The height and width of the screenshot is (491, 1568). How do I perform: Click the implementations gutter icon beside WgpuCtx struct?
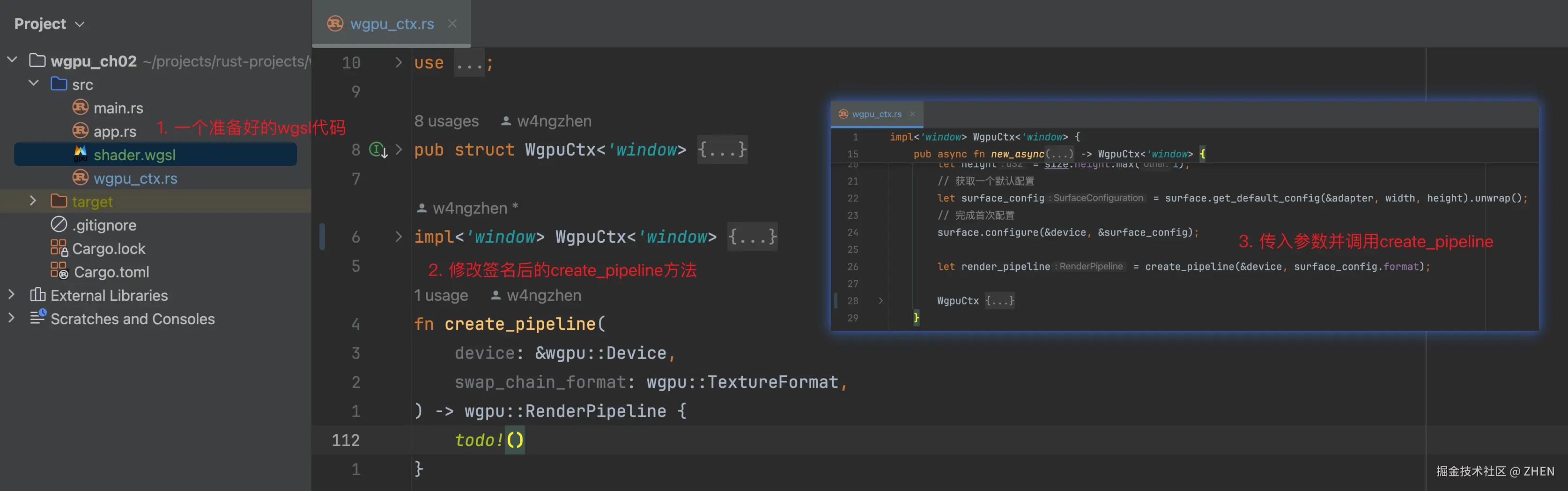(x=378, y=150)
